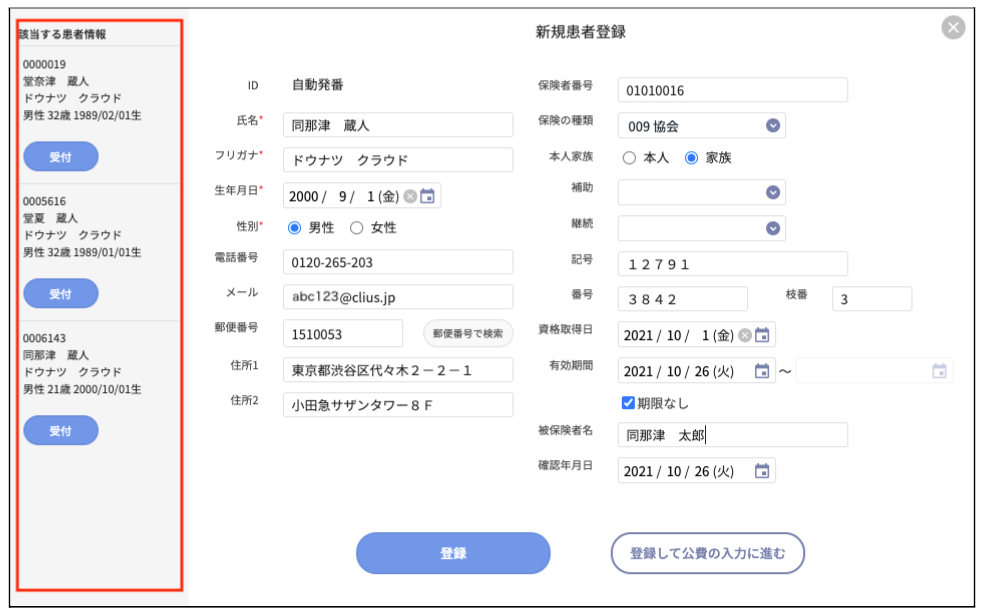The width and height of the screenshot is (988, 616).
Task: Click 登録して公費の入力に進む button
Action: point(710,552)
